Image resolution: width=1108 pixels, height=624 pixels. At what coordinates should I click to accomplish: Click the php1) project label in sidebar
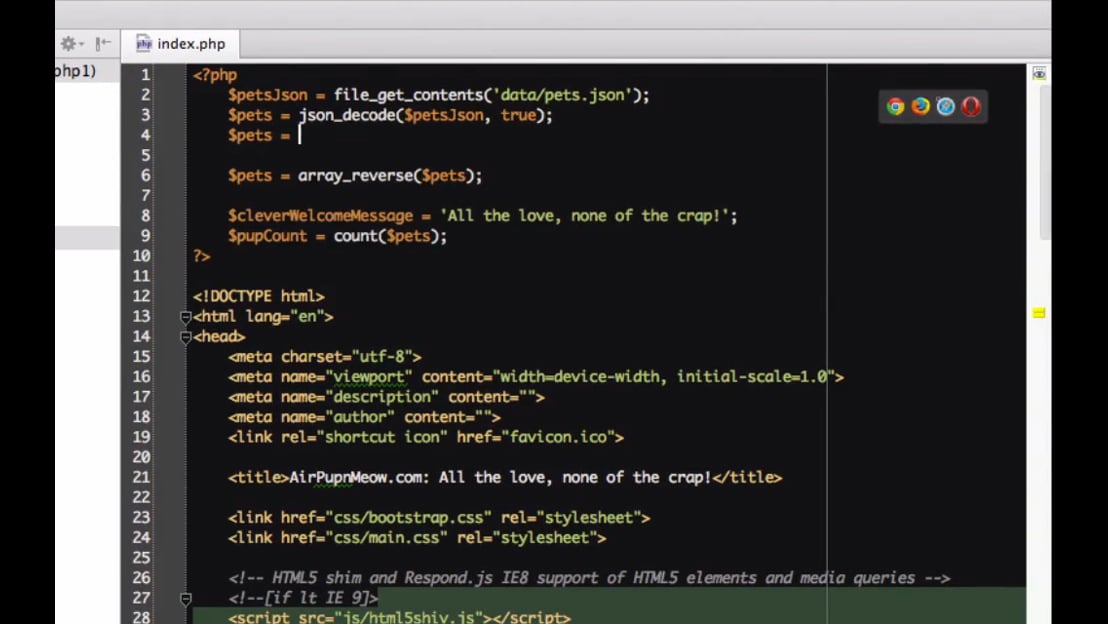click(x=75, y=71)
